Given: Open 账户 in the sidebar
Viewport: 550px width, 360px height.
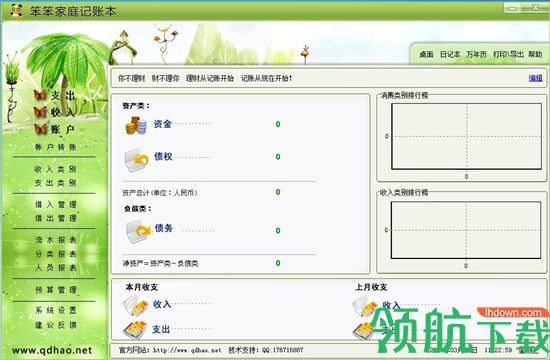Looking at the screenshot, I should pyautogui.click(x=63, y=129).
